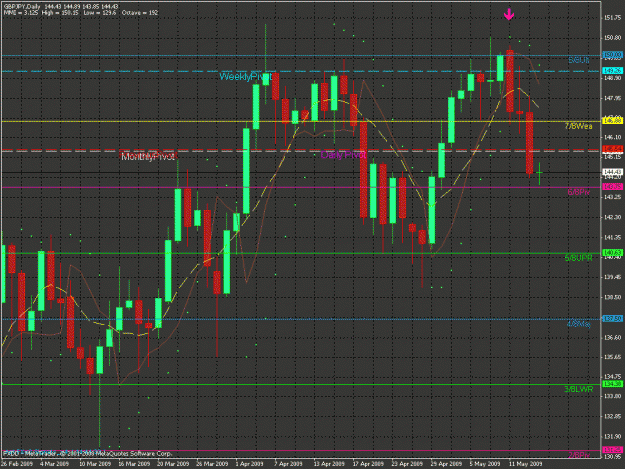The height and width of the screenshot is (469, 625).
Task: Click the 11 May 2009 date label
Action: [x=525, y=464]
